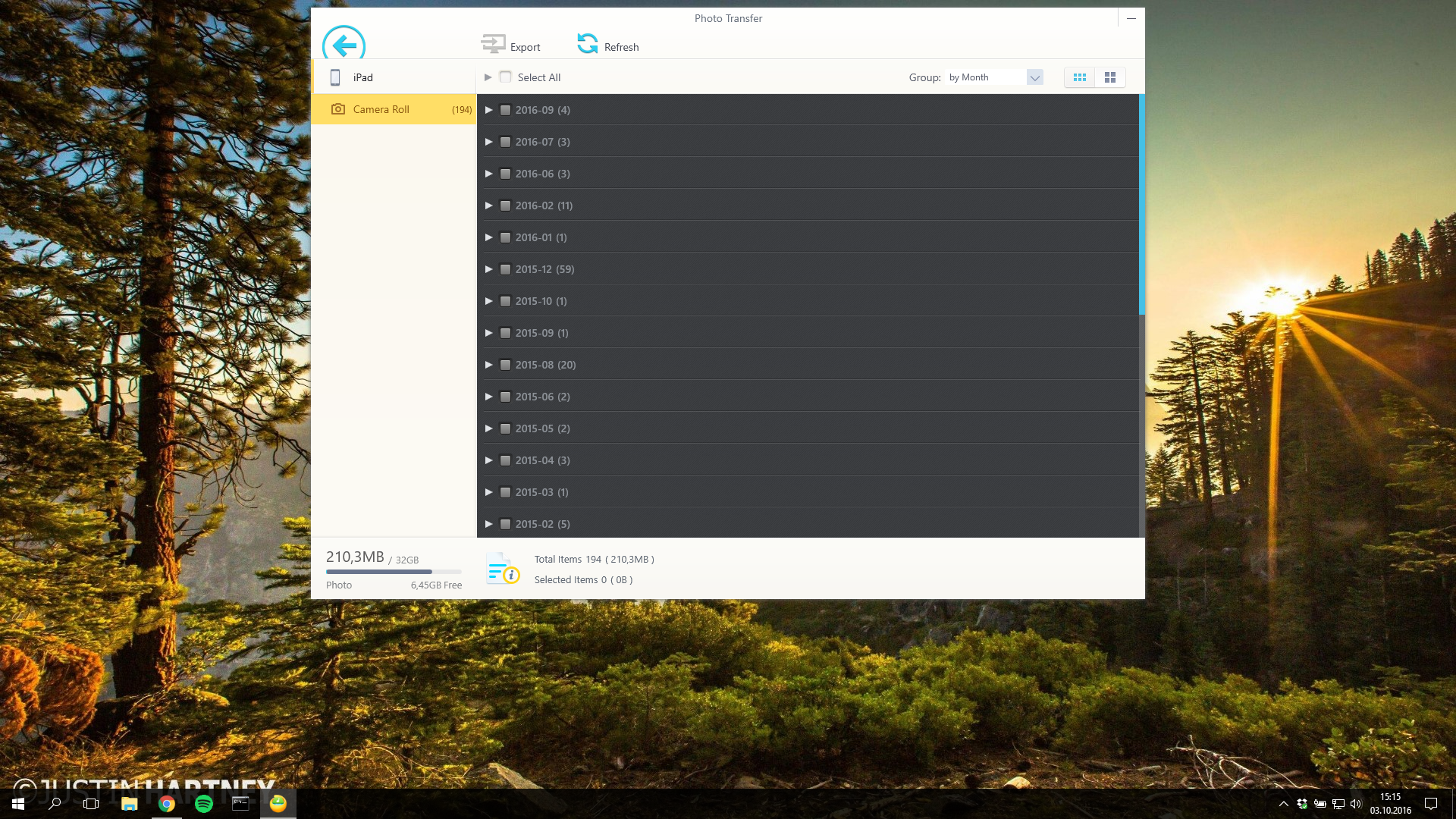Check the Select All checkbox
The width and height of the screenshot is (1456, 819).
coord(506,77)
